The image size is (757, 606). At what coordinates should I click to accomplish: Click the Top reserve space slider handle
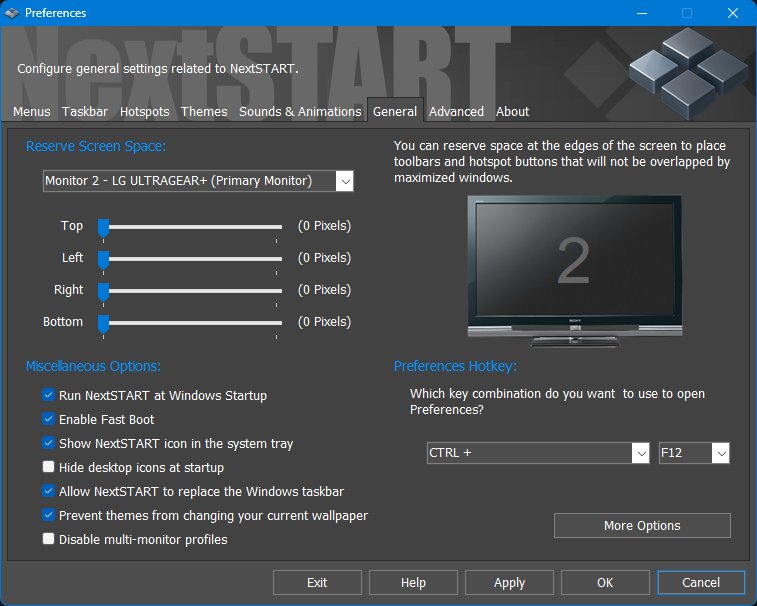pos(103,227)
